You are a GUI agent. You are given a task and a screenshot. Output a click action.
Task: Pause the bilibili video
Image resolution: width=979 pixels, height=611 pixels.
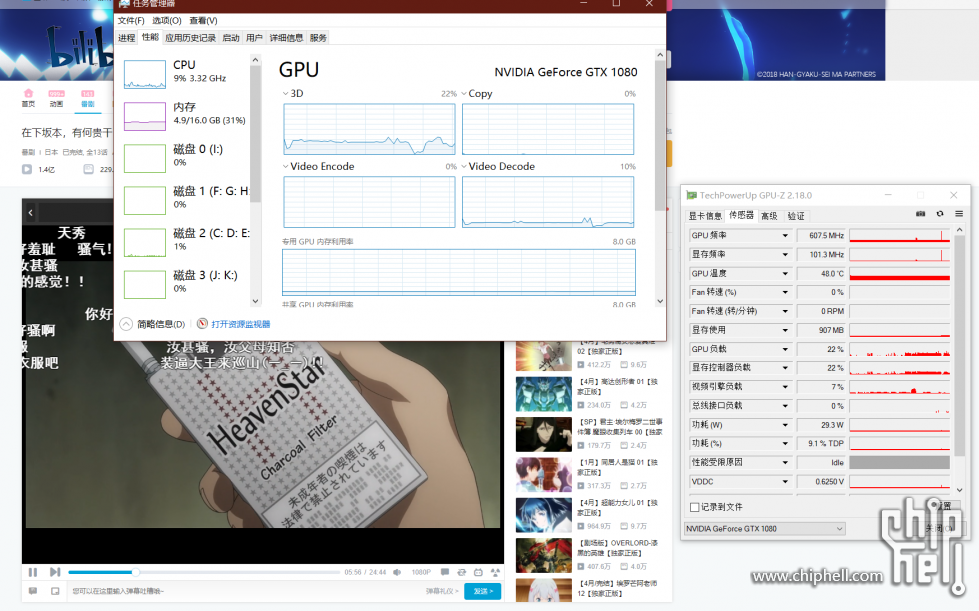33,572
